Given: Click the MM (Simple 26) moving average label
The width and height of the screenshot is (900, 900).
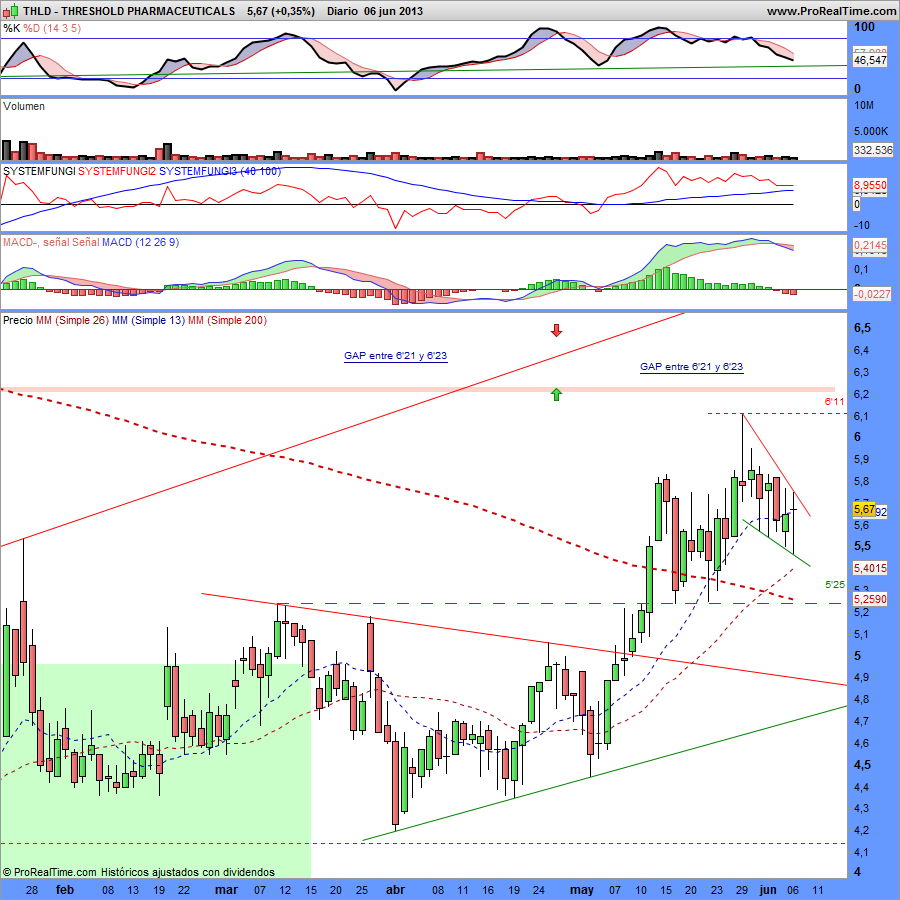Looking at the screenshot, I should pos(72,320).
